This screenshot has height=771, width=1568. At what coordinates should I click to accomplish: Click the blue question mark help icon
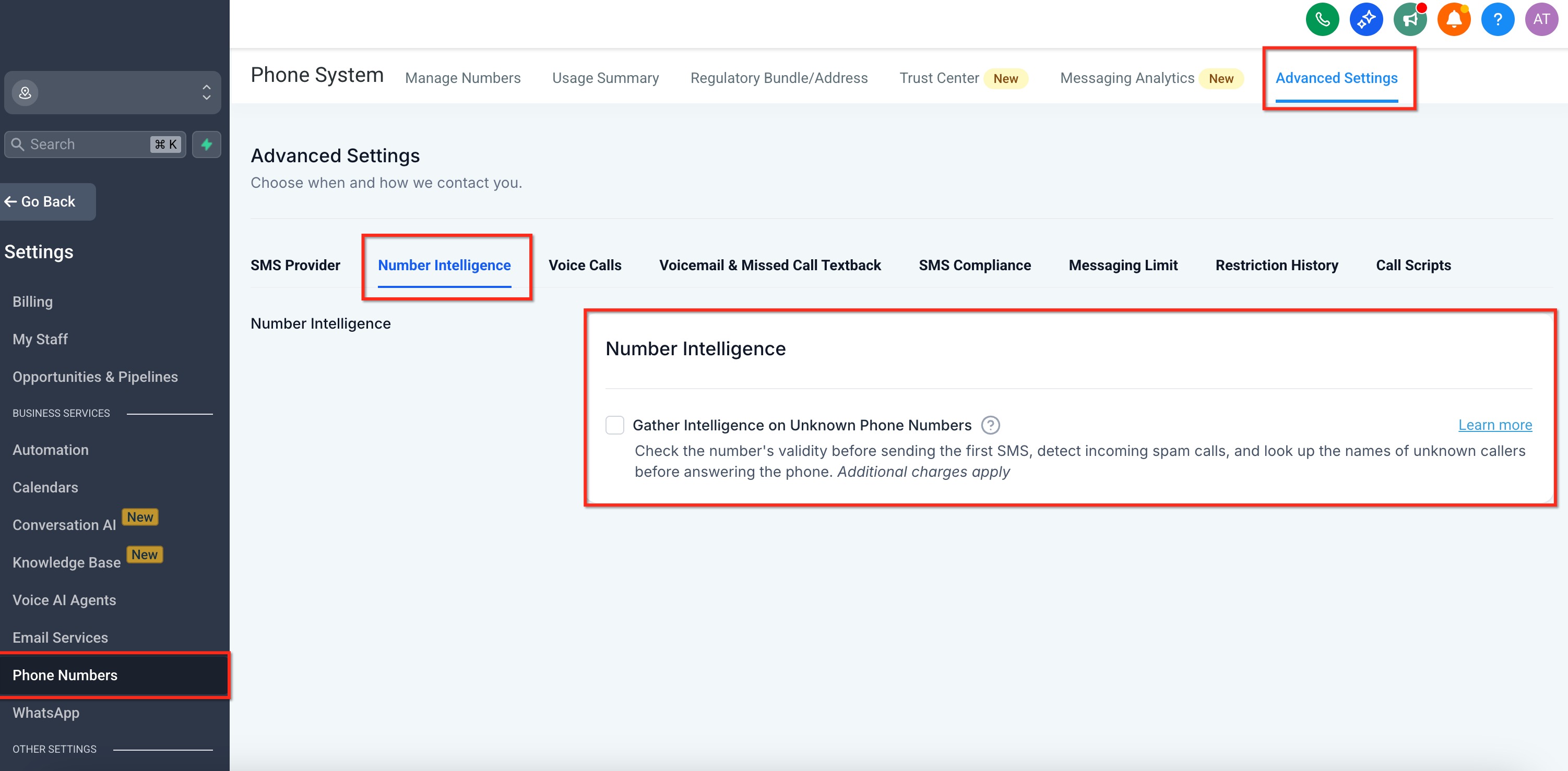(x=1498, y=19)
